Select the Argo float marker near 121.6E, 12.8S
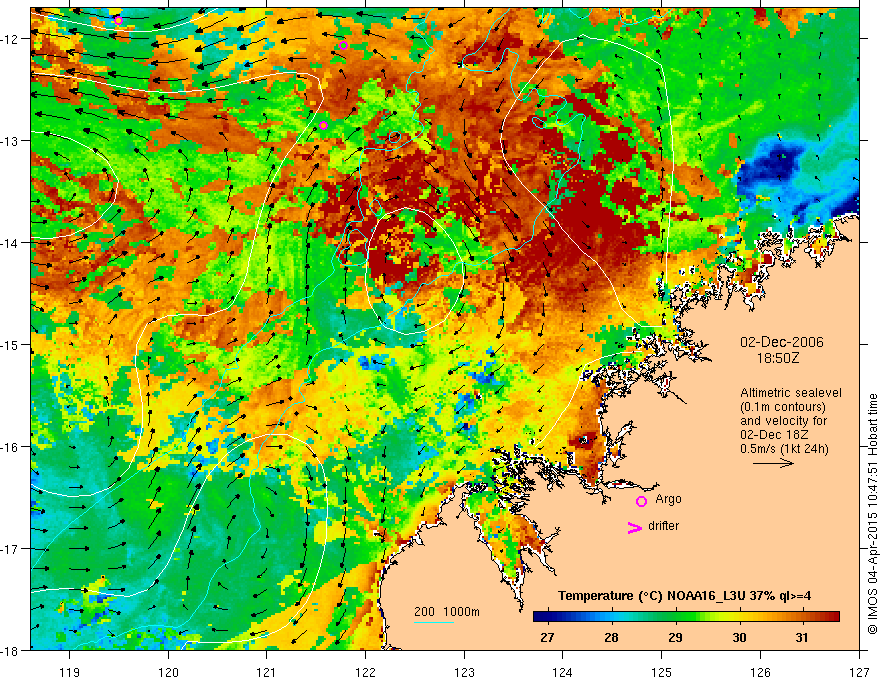This screenshot has height=680, width=880. pyautogui.click(x=323, y=125)
